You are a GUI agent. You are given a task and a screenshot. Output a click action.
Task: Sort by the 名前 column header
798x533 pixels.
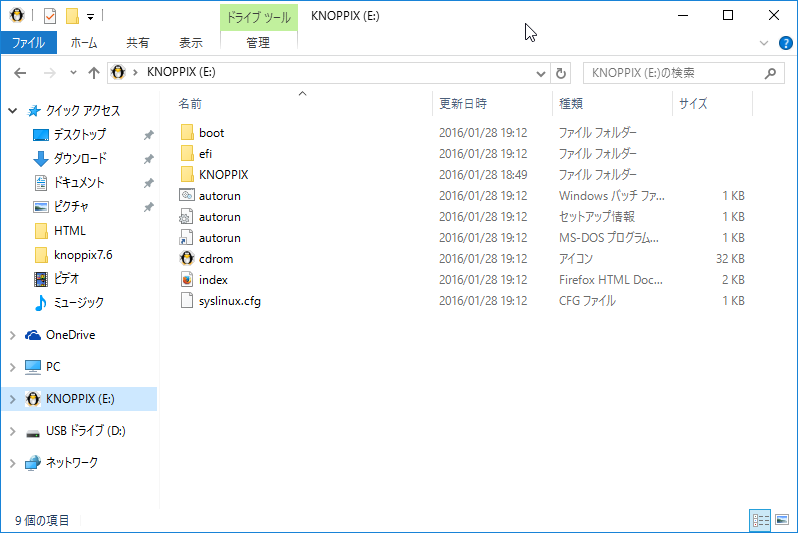[x=190, y=104]
